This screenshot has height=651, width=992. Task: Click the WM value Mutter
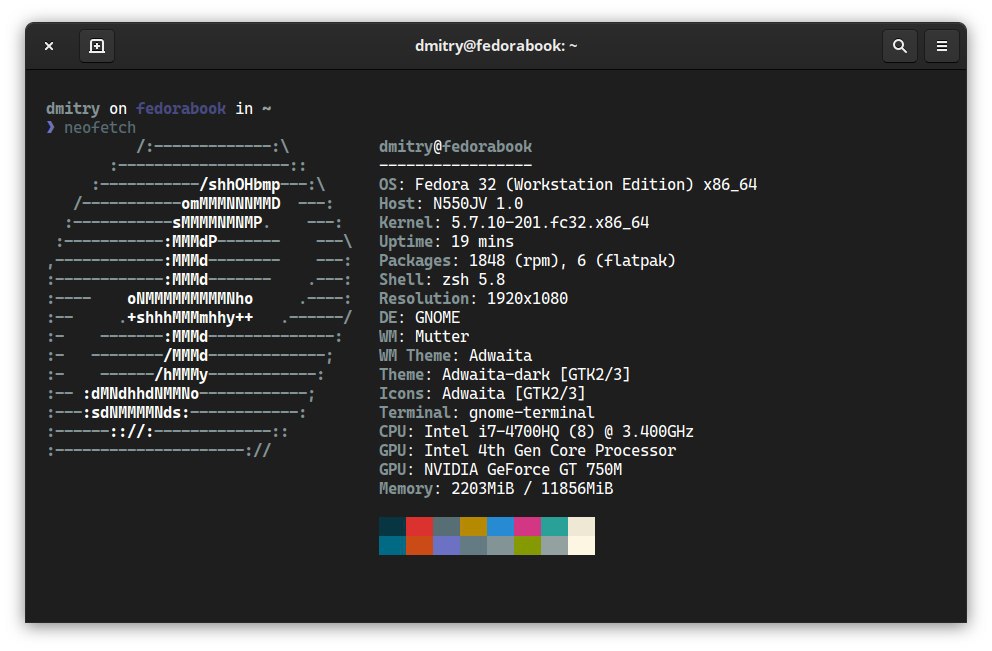[442, 337]
